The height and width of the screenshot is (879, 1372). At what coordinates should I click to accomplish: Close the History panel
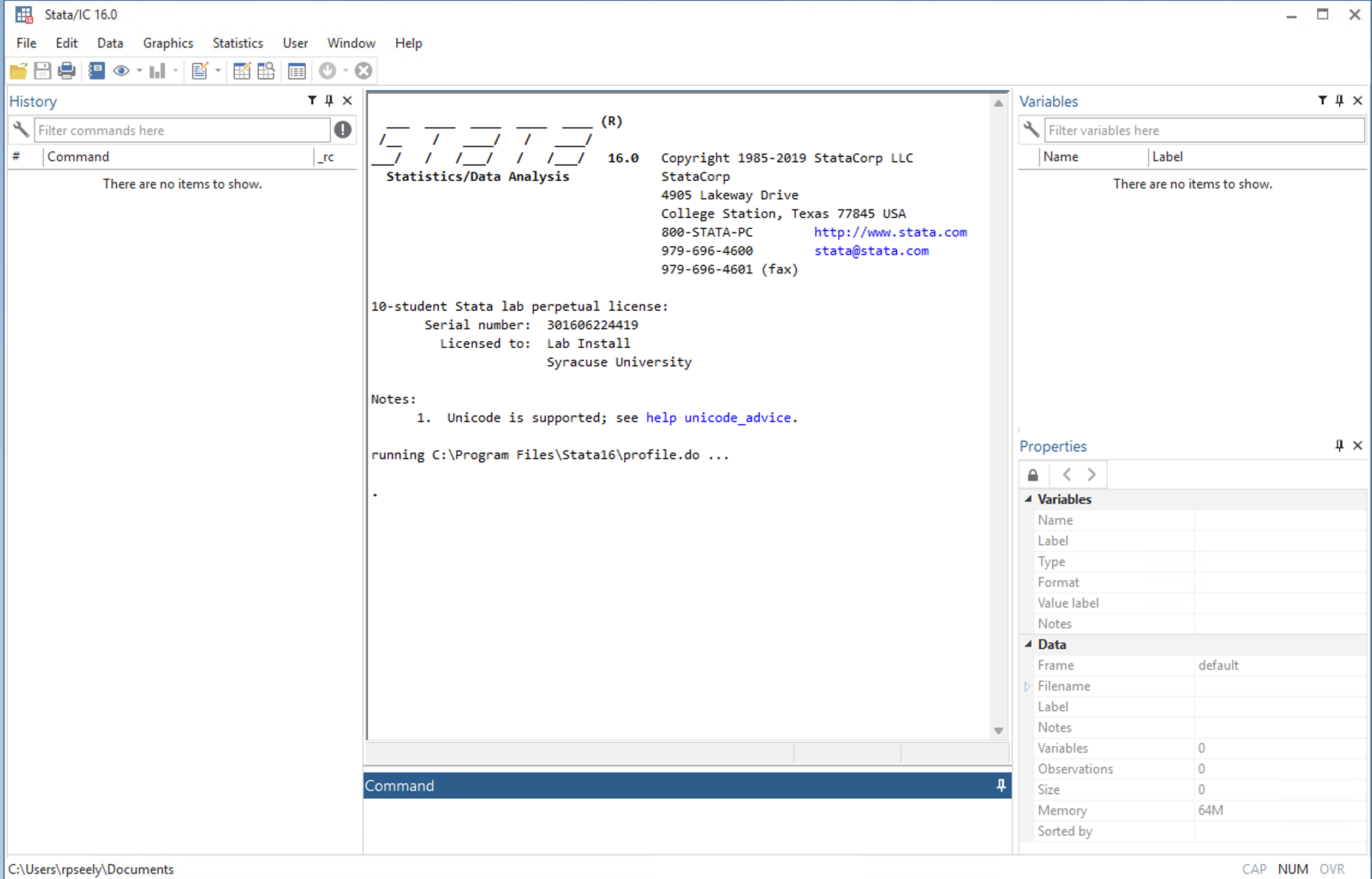tap(347, 101)
